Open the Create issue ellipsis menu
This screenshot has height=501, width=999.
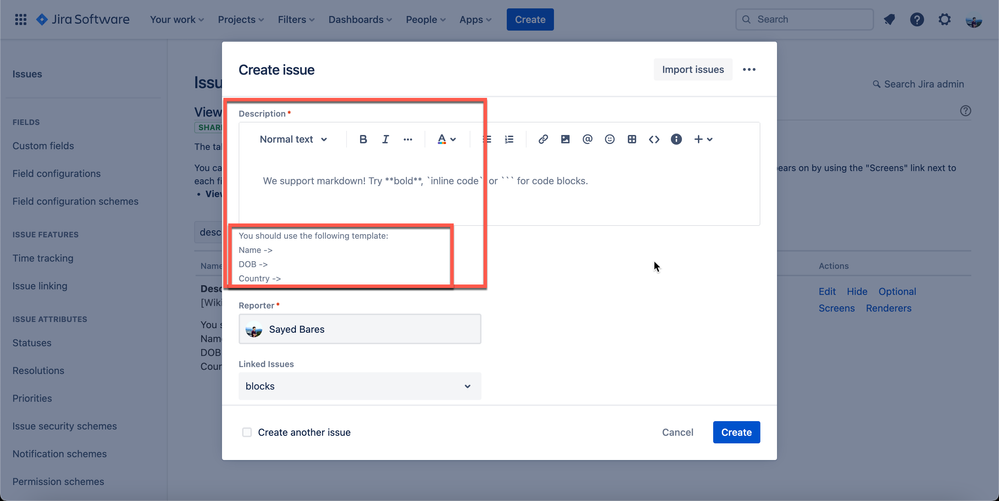tap(749, 69)
